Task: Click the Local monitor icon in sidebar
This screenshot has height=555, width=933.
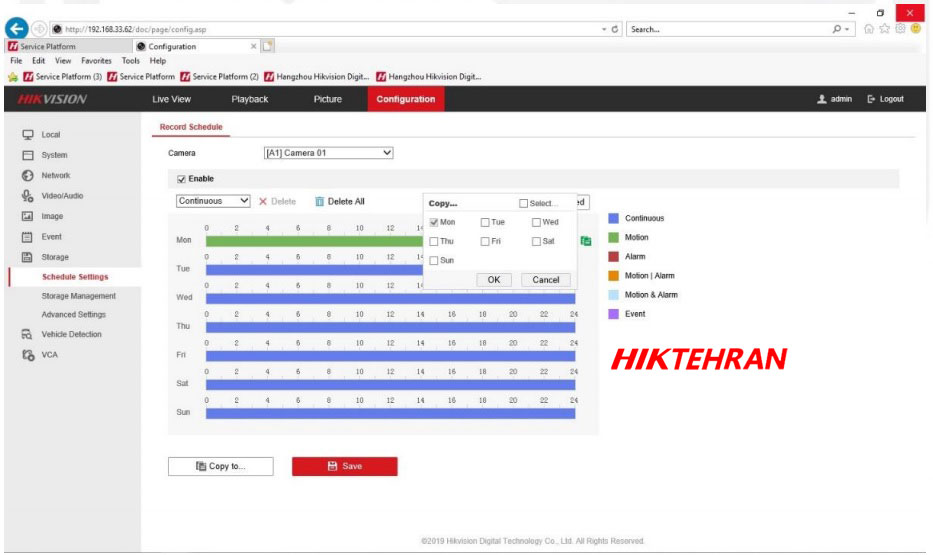Action: click(27, 134)
